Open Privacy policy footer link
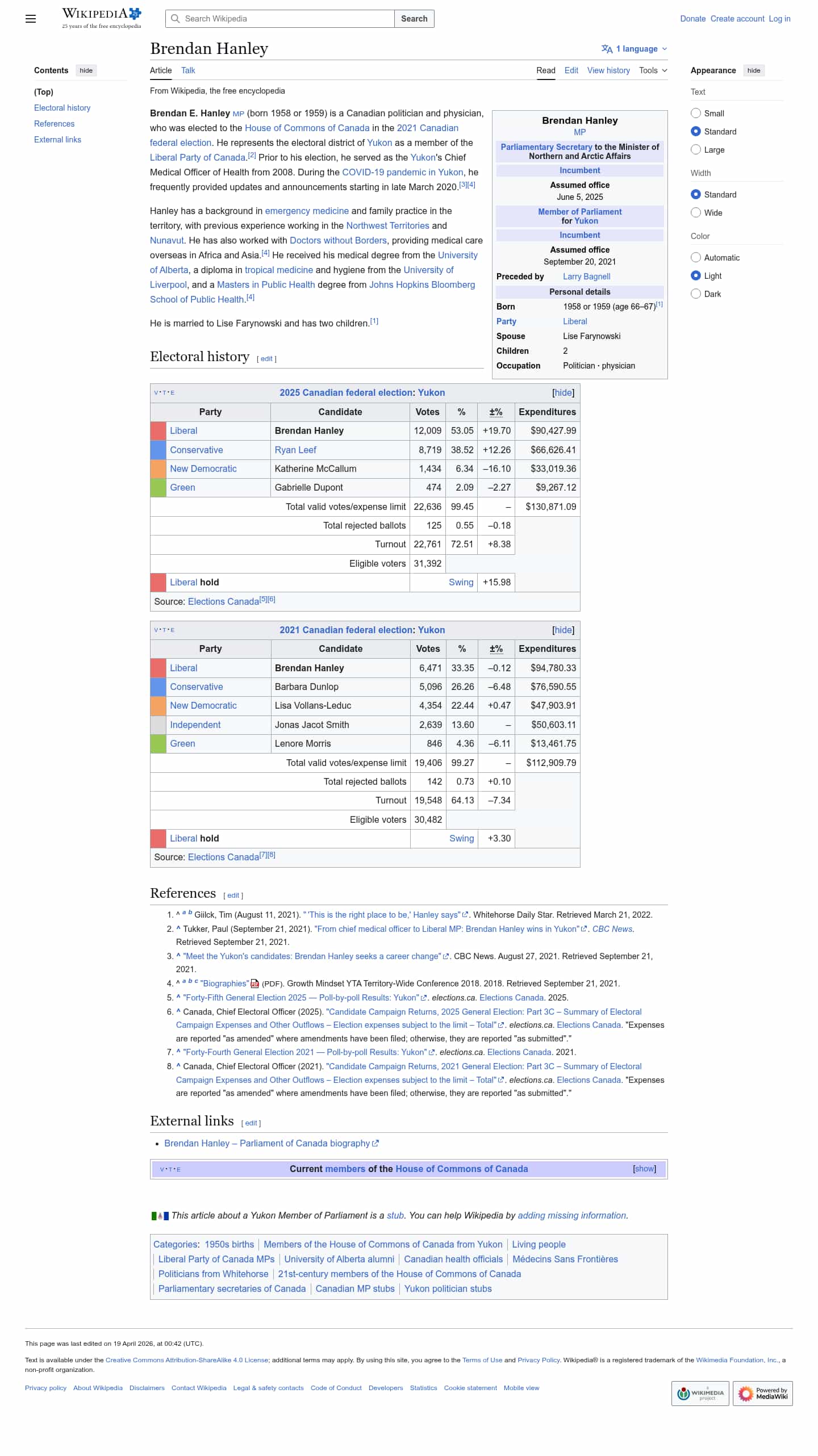Screen dimensions: 818x1456 click(45, 1388)
